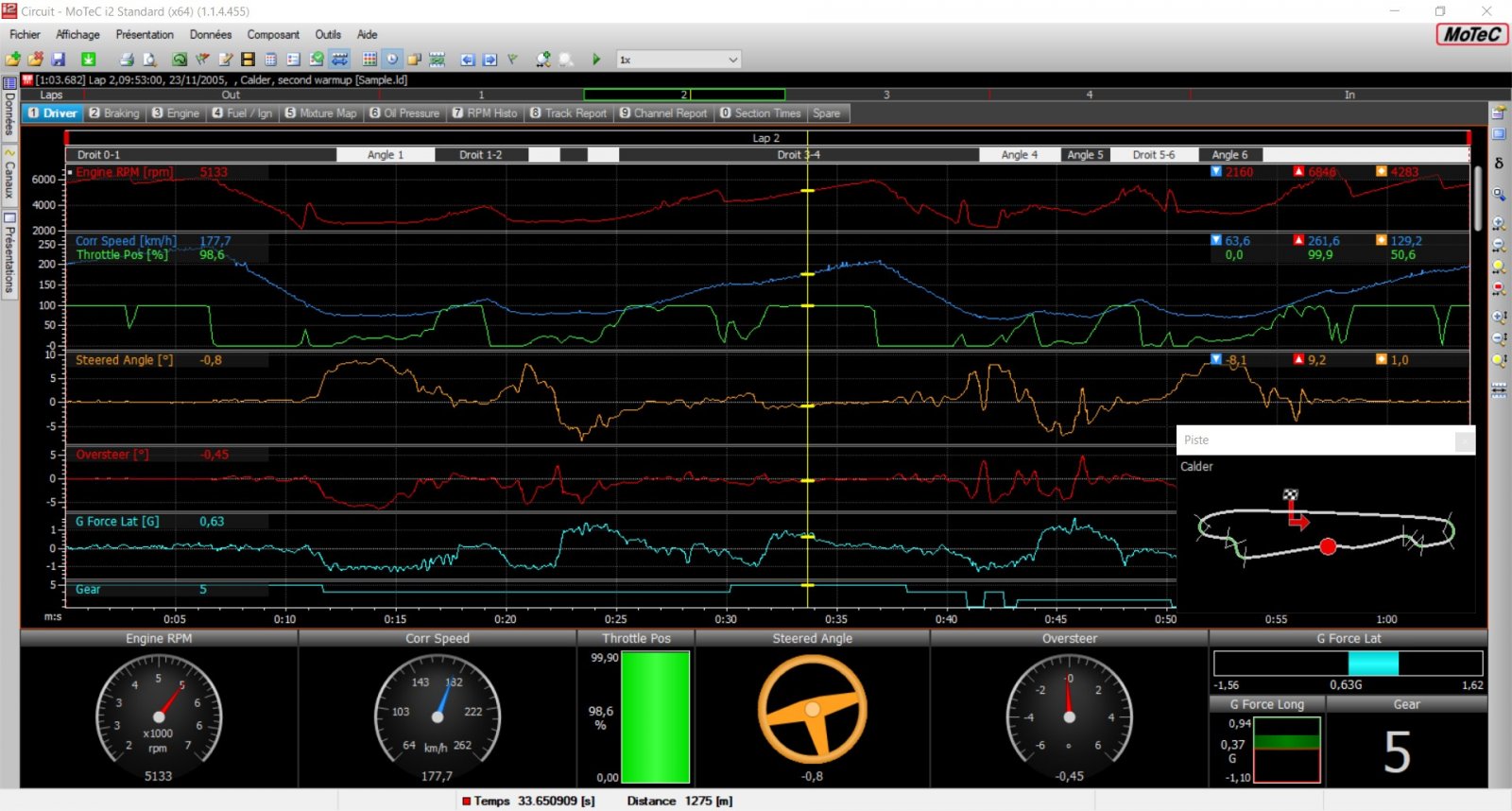This screenshot has width=1512, height=811.
Task: Click the green download arrow toolbar icon
Action: [x=88, y=60]
